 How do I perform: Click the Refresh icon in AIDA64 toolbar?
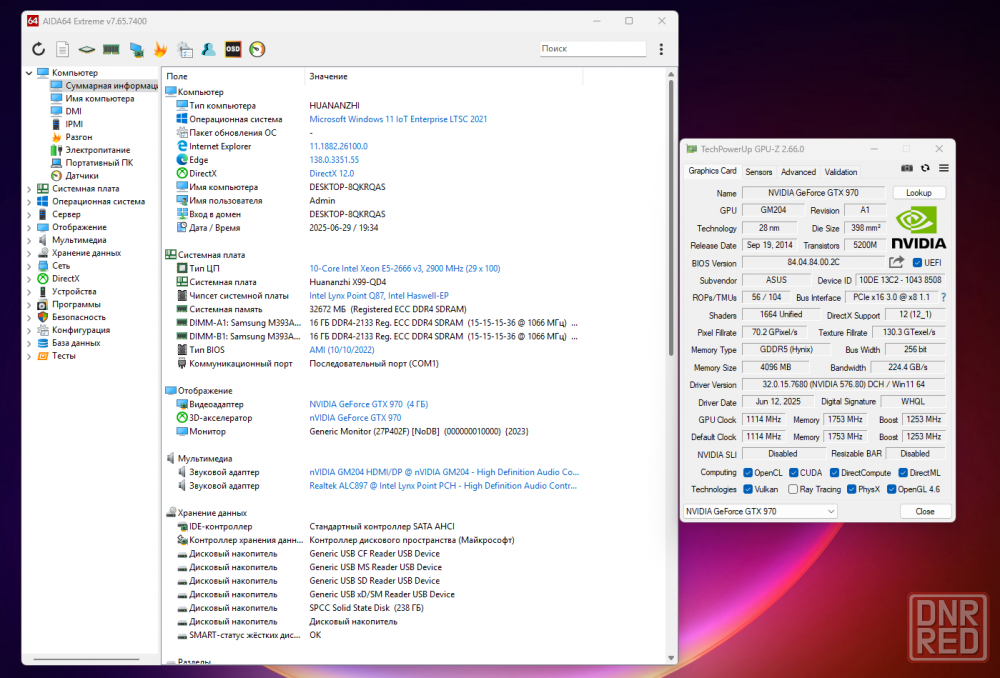39,49
